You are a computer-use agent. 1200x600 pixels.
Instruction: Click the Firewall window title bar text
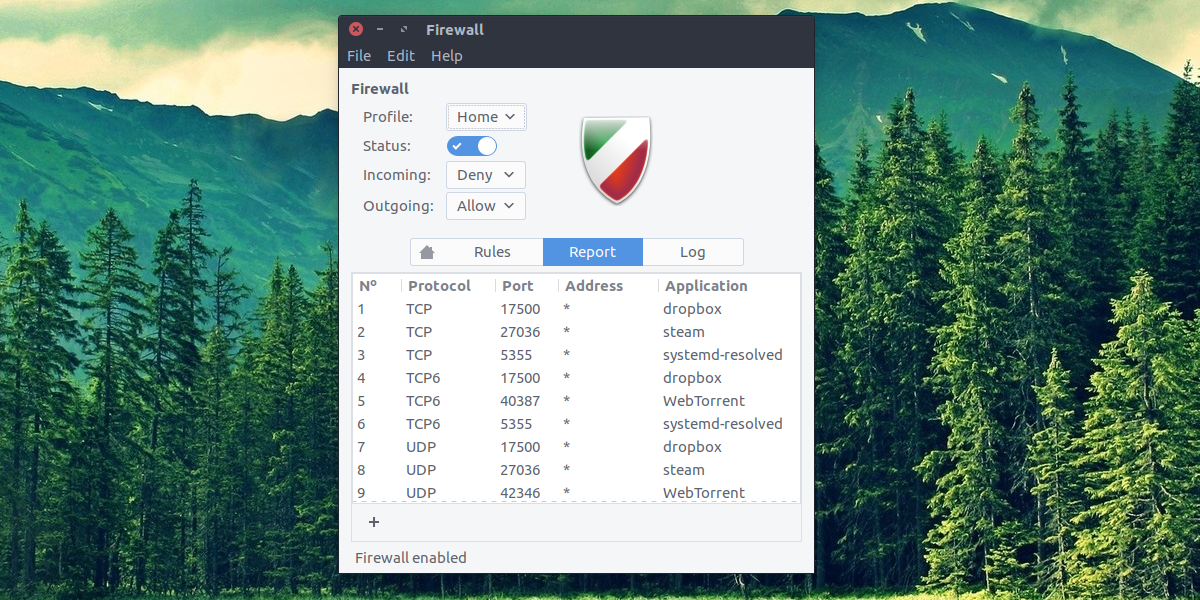pyautogui.click(x=455, y=30)
